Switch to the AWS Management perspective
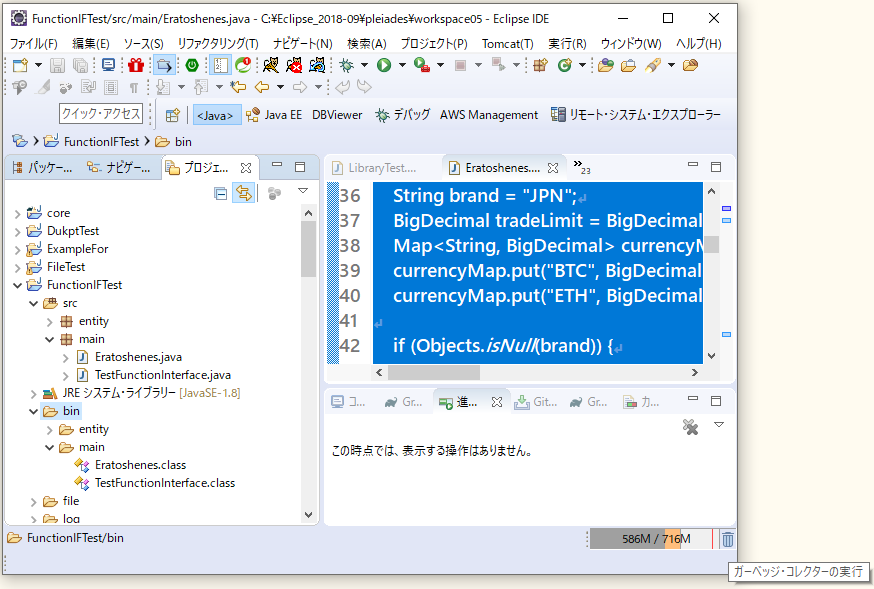The width and height of the screenshot is (874, 589). pyautogui.click(x=489, y=115)
